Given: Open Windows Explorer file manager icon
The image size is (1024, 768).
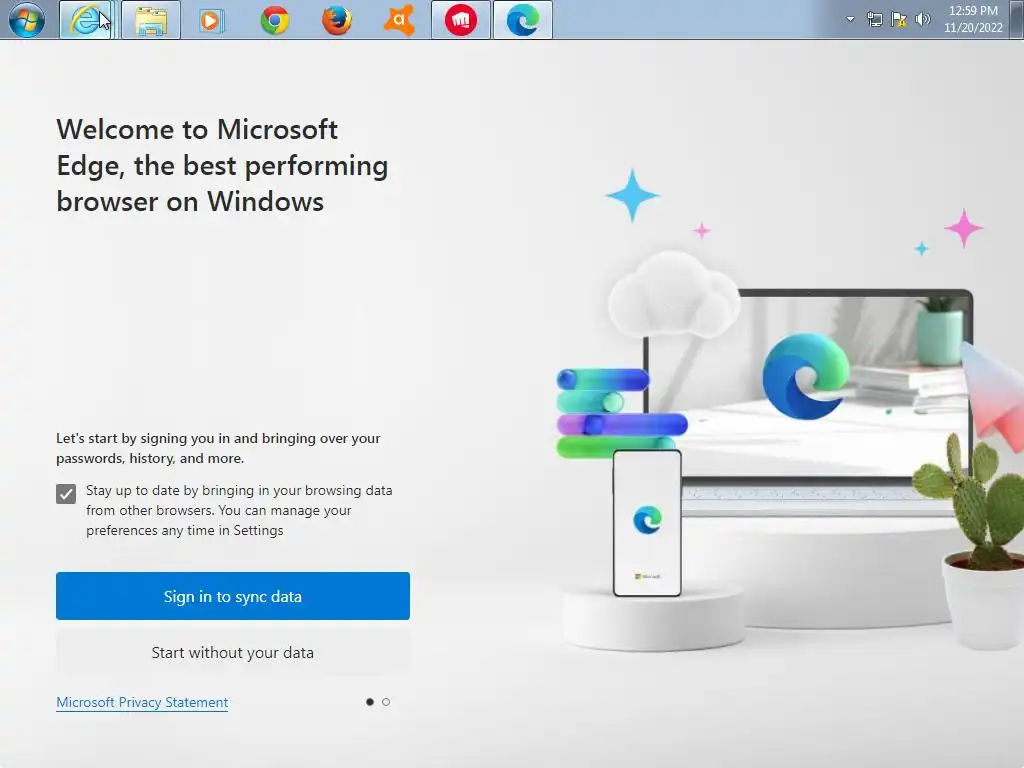Looking at the screenshot, I should coord(151,20).
